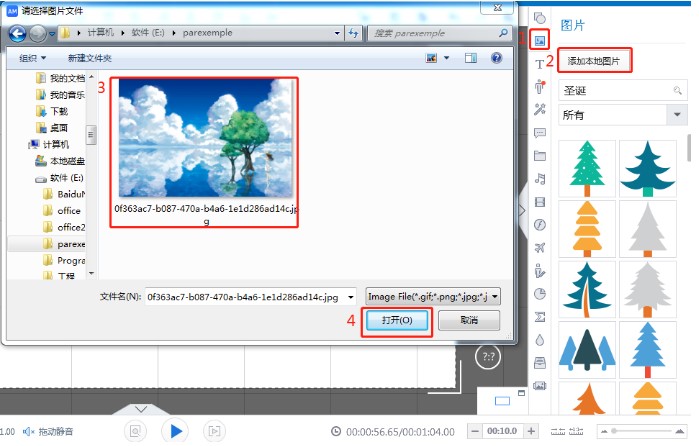Click the Back arrow in file dialog

coord(18,33)
